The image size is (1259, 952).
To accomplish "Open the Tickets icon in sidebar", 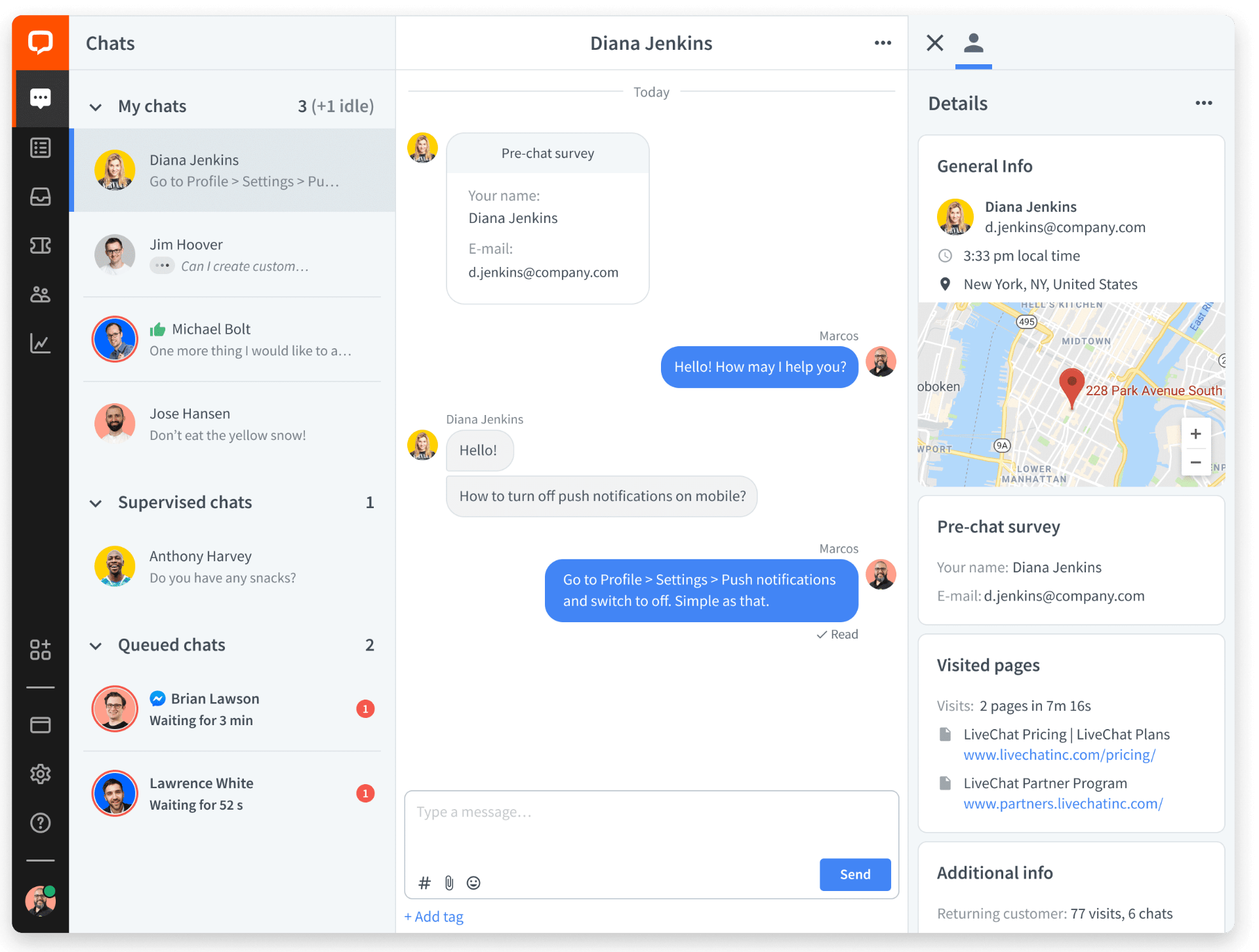I will 40,246.
